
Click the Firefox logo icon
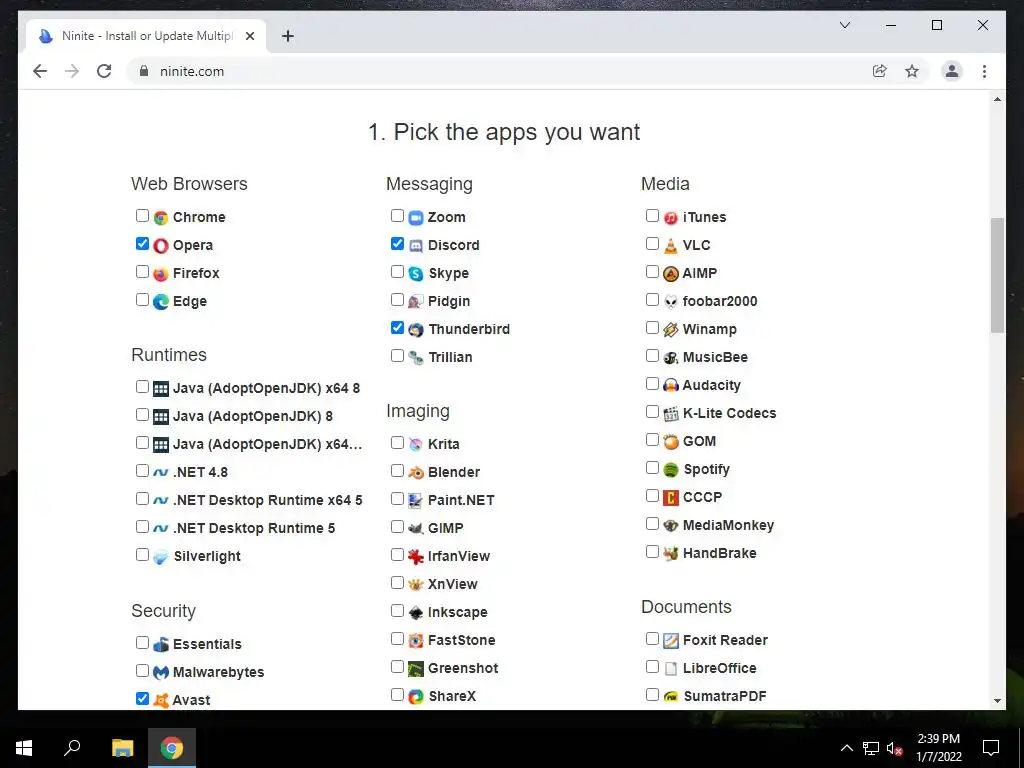(161, 274)
